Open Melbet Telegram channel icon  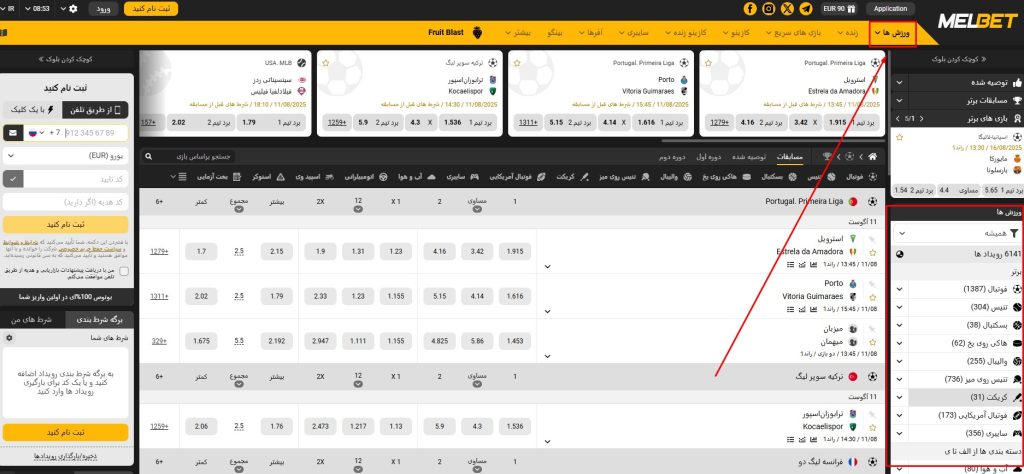807,8
